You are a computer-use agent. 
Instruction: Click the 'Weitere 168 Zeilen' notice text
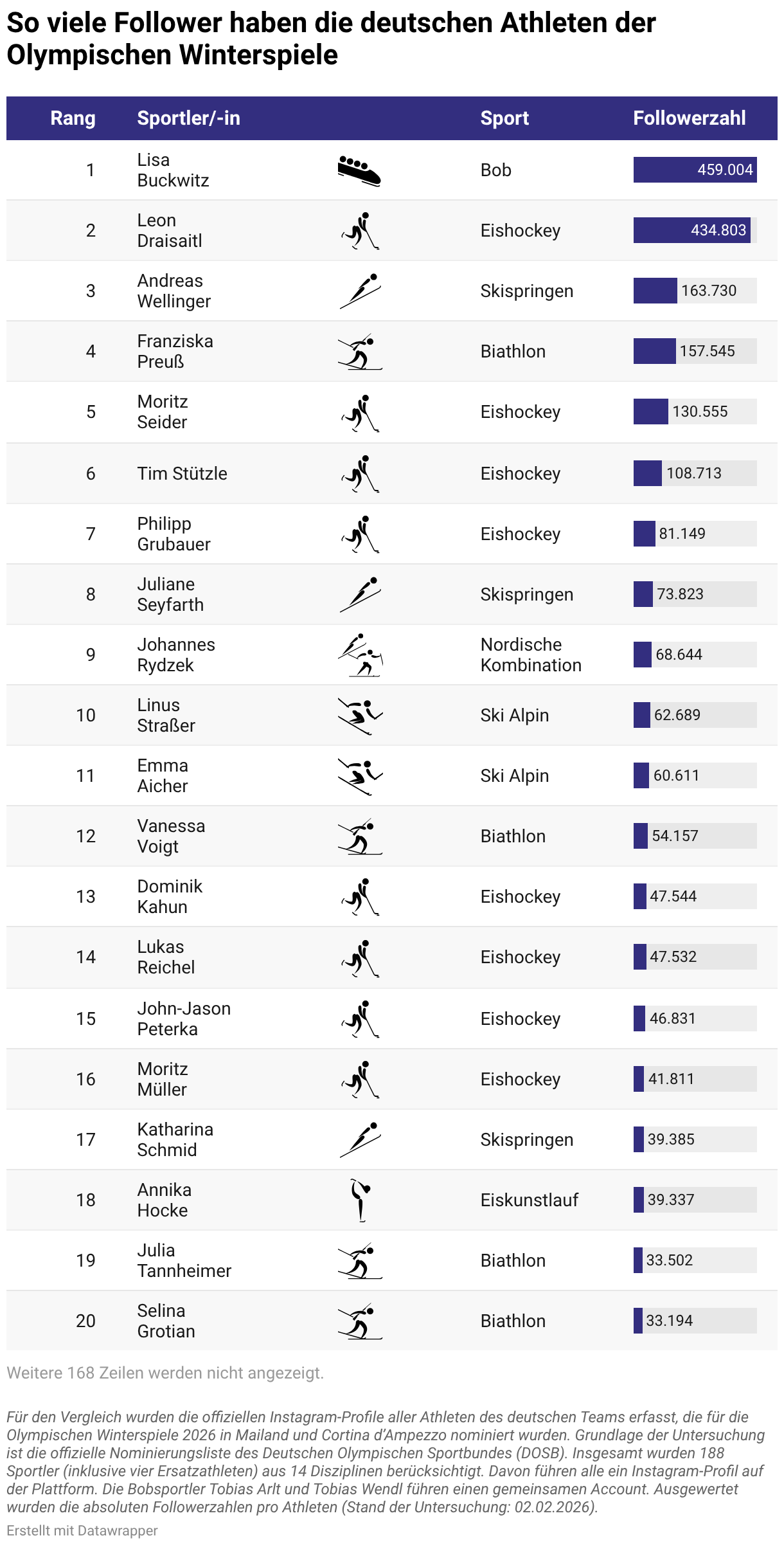pos(165,1373)
